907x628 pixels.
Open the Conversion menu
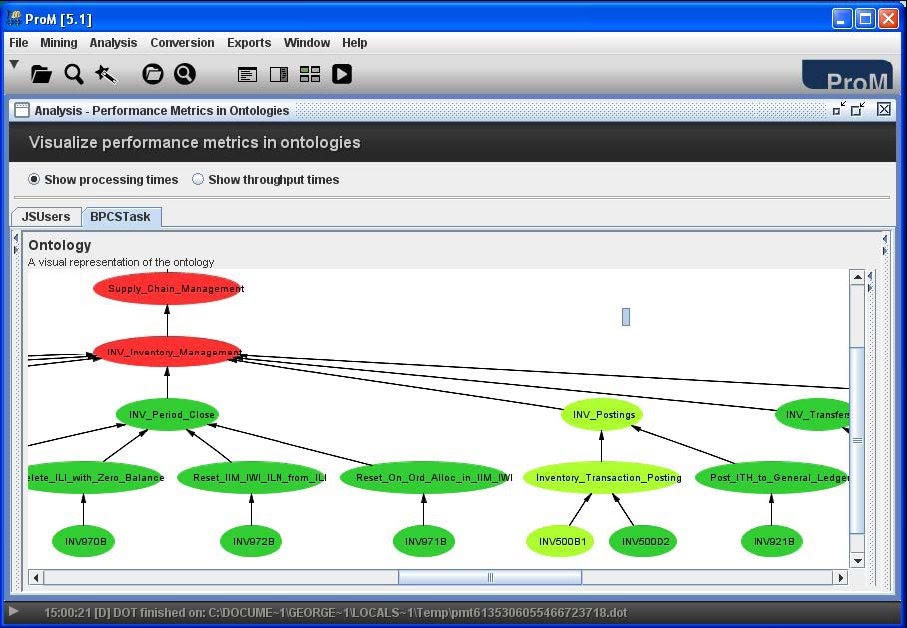pyautogui.click(x=182, y=43)
